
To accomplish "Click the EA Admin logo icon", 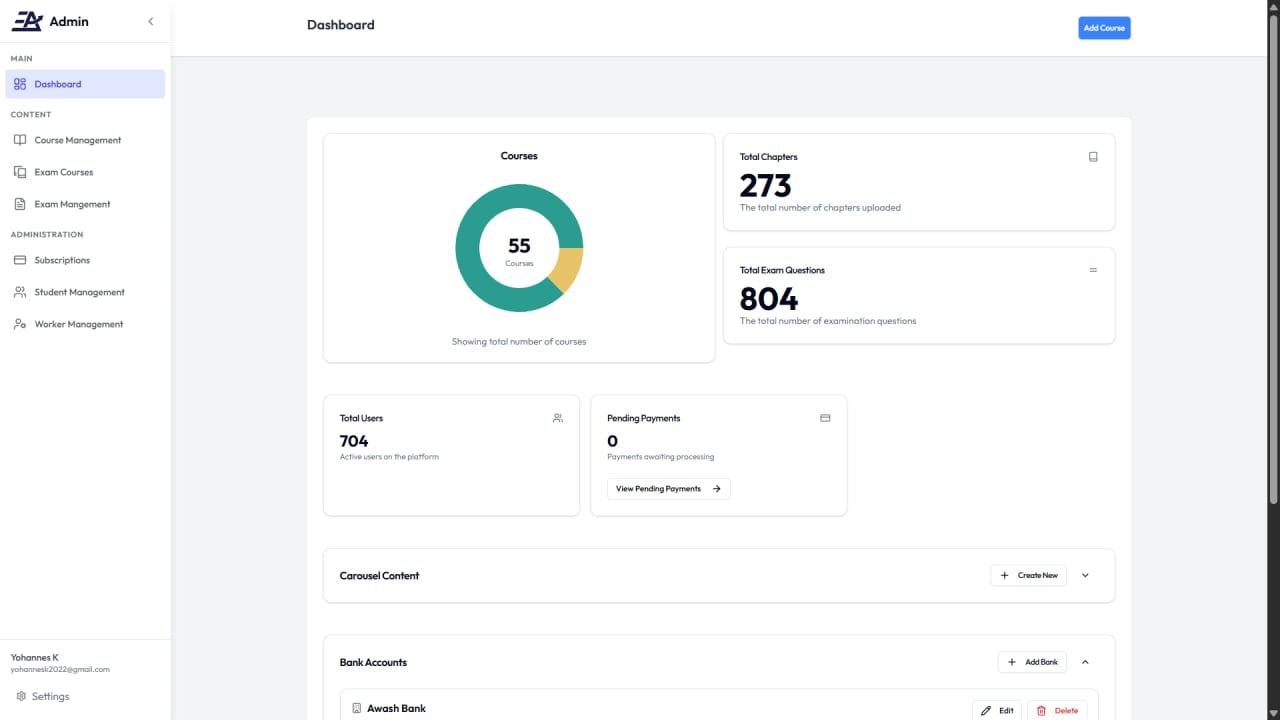I will pos(26,21).
